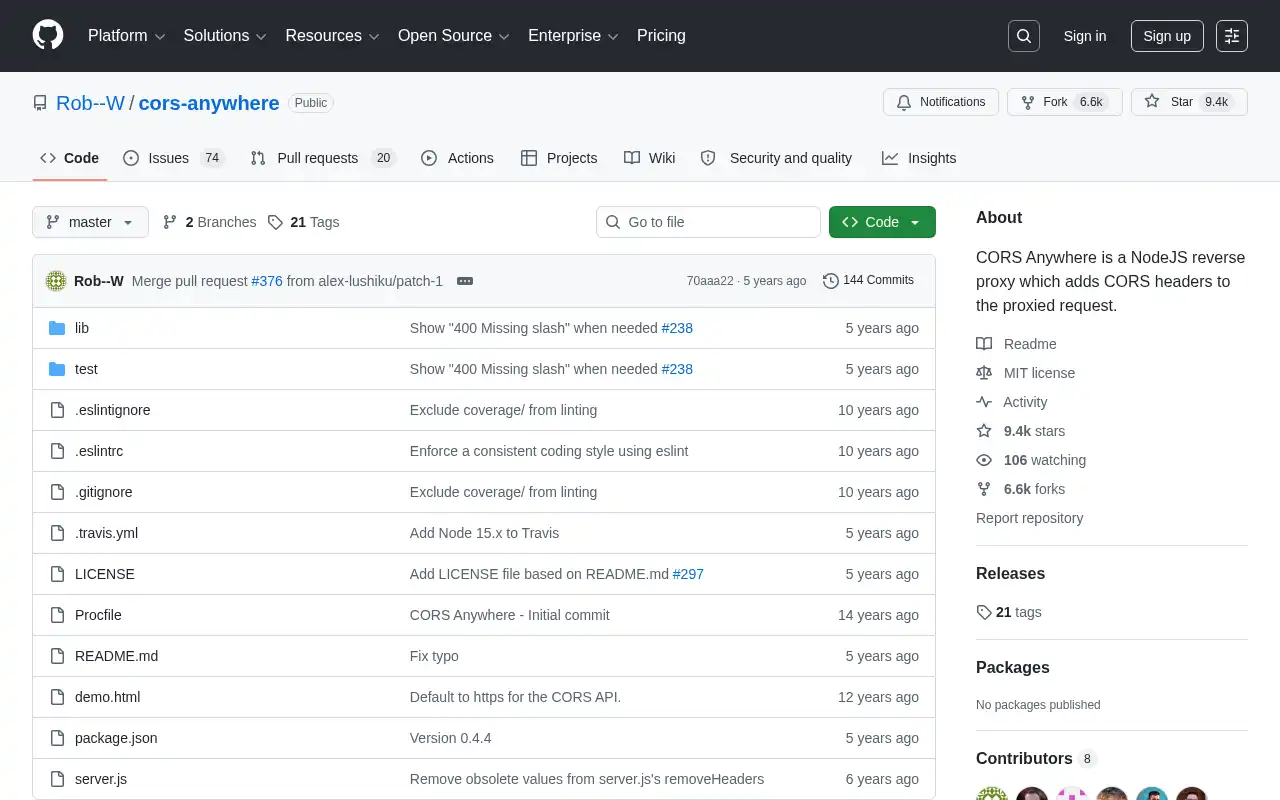
Task: Open the 'Version 0.4.4' commit message
Action: click(450, 738)
